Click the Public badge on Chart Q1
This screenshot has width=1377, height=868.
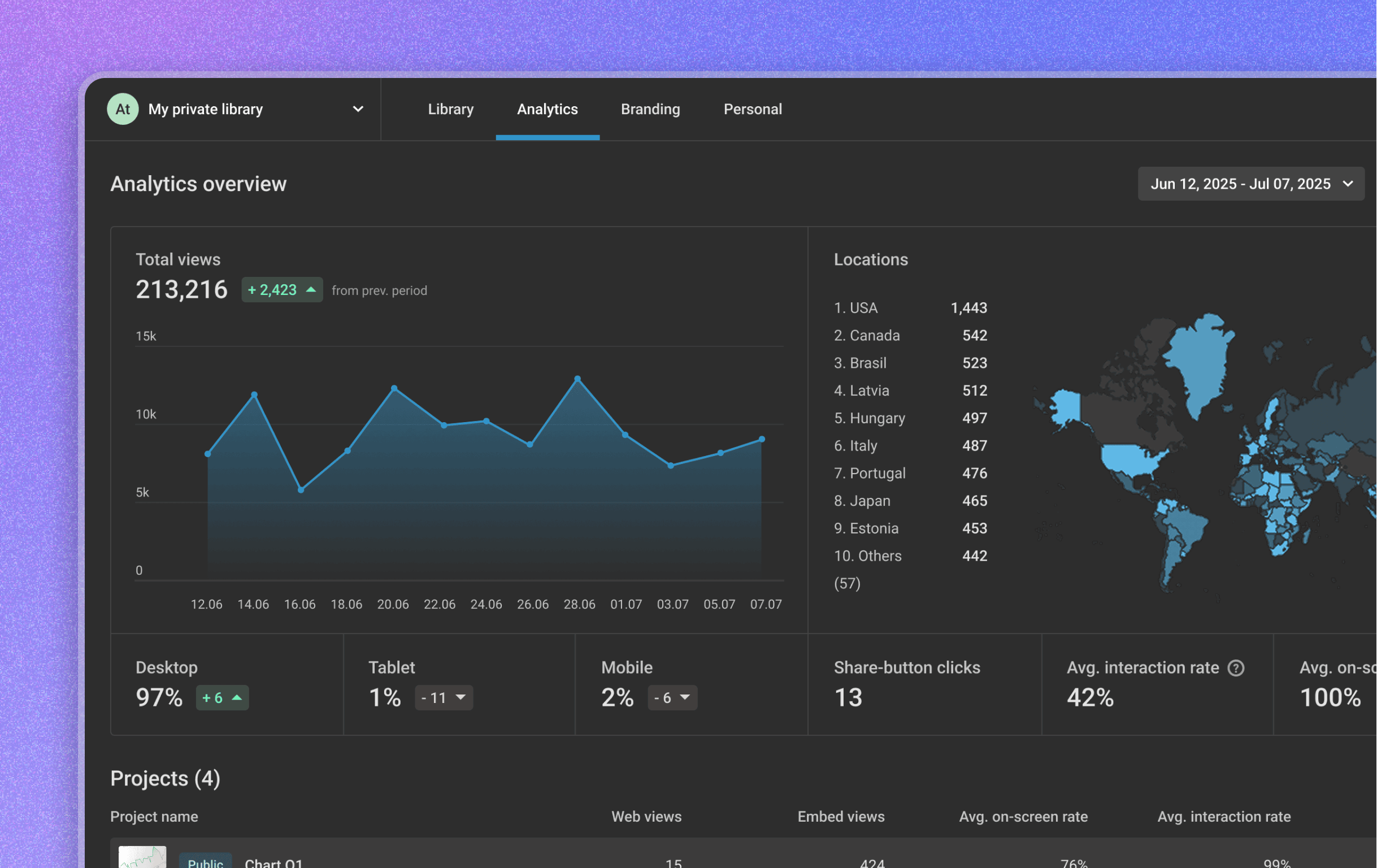[x=205, y=861]
